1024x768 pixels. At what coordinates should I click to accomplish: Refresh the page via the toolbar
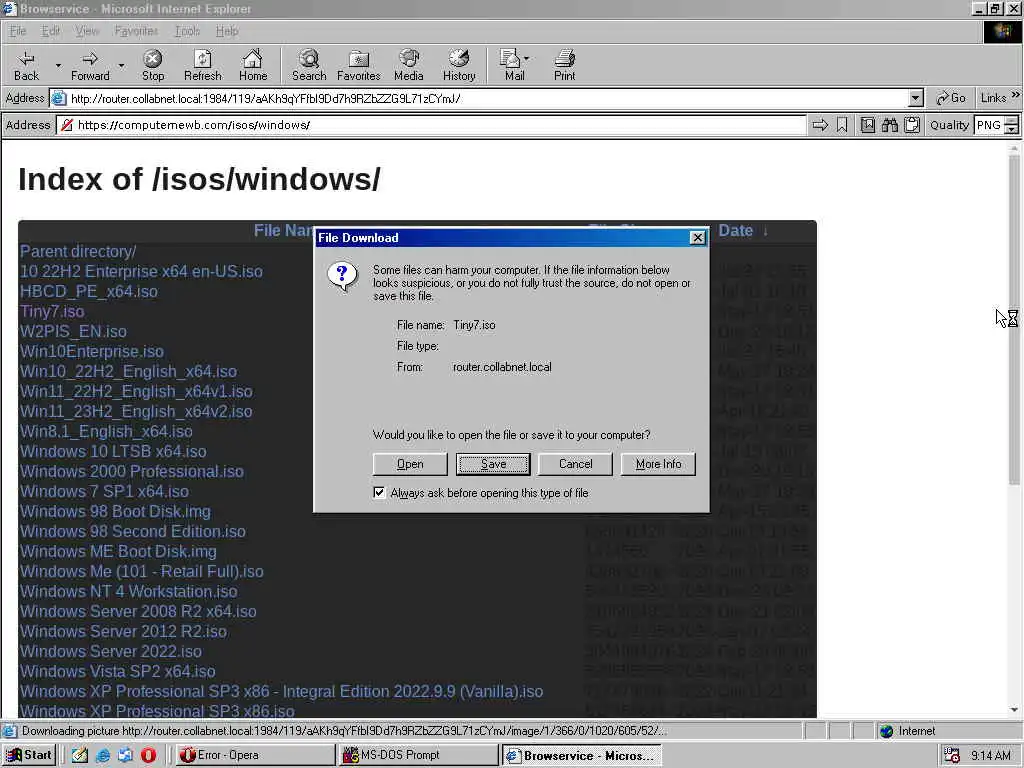point(202,66)
